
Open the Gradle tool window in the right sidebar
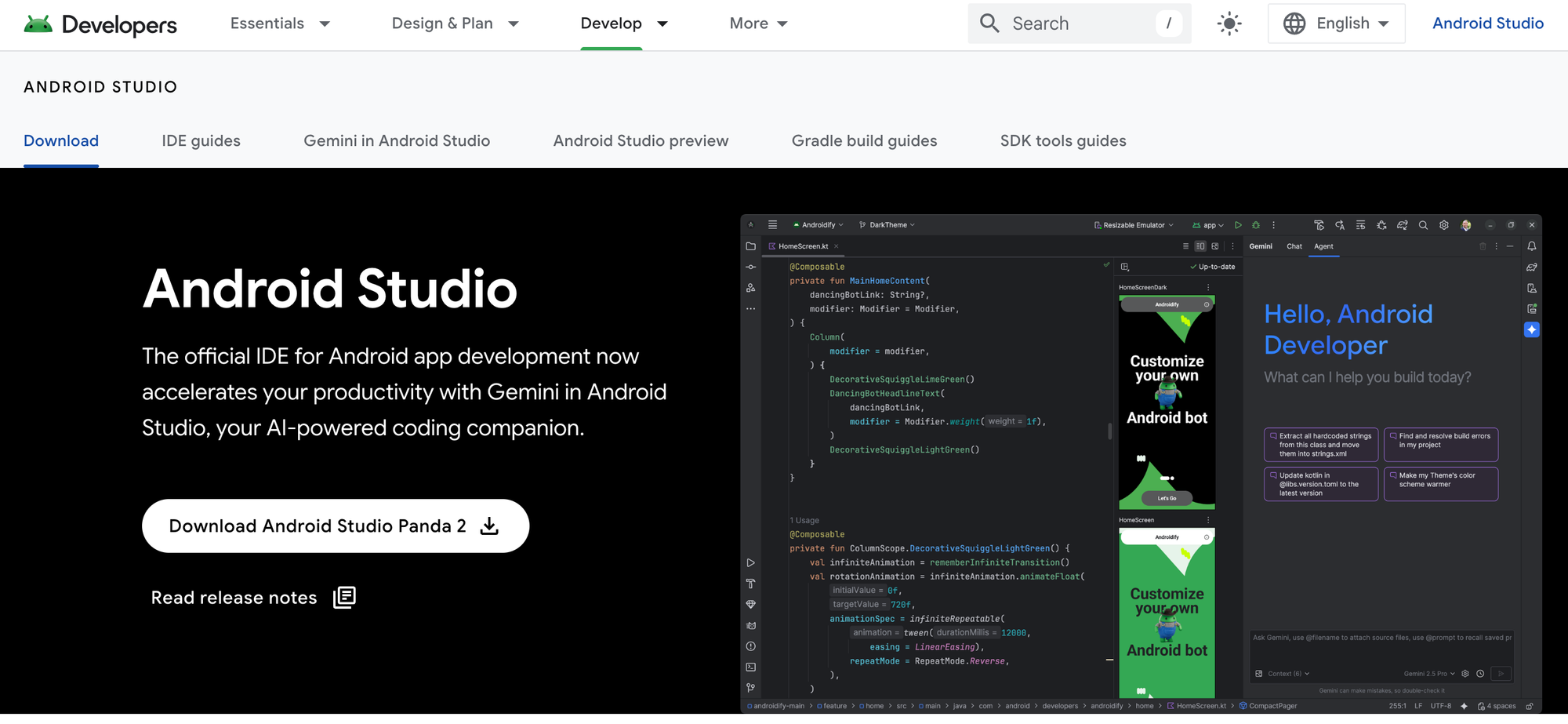coord(1532,267)
